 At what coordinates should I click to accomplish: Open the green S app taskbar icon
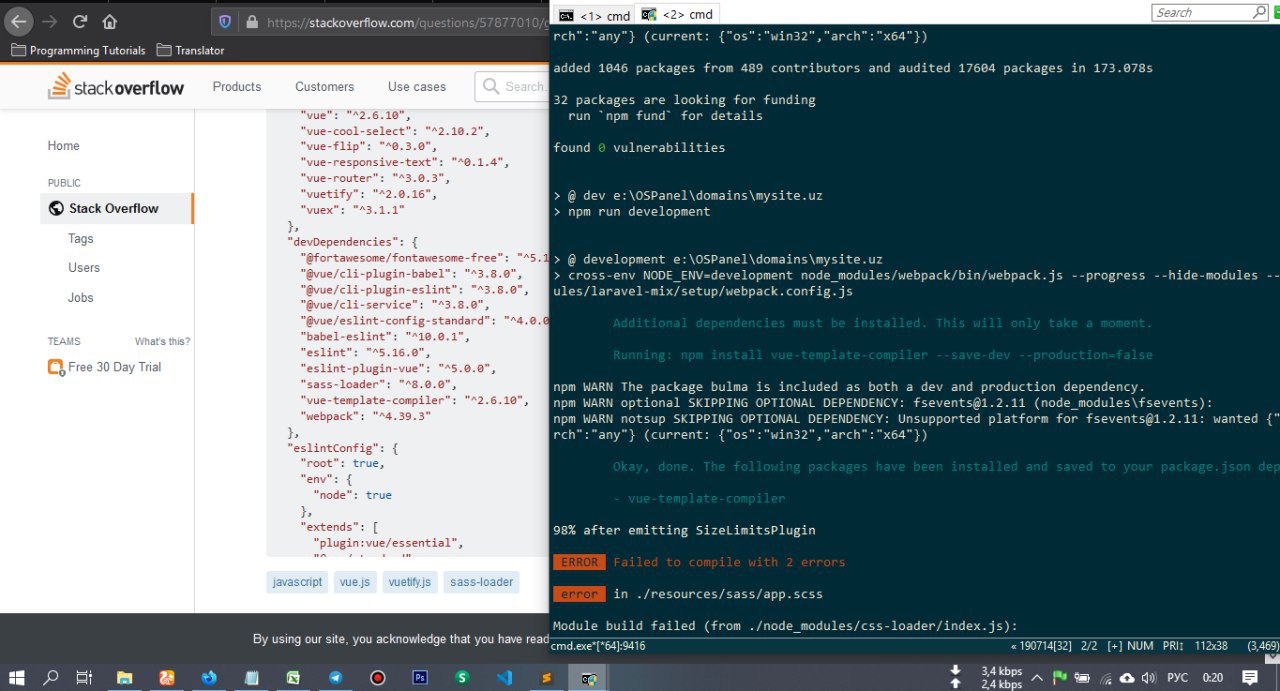point(462,677)
